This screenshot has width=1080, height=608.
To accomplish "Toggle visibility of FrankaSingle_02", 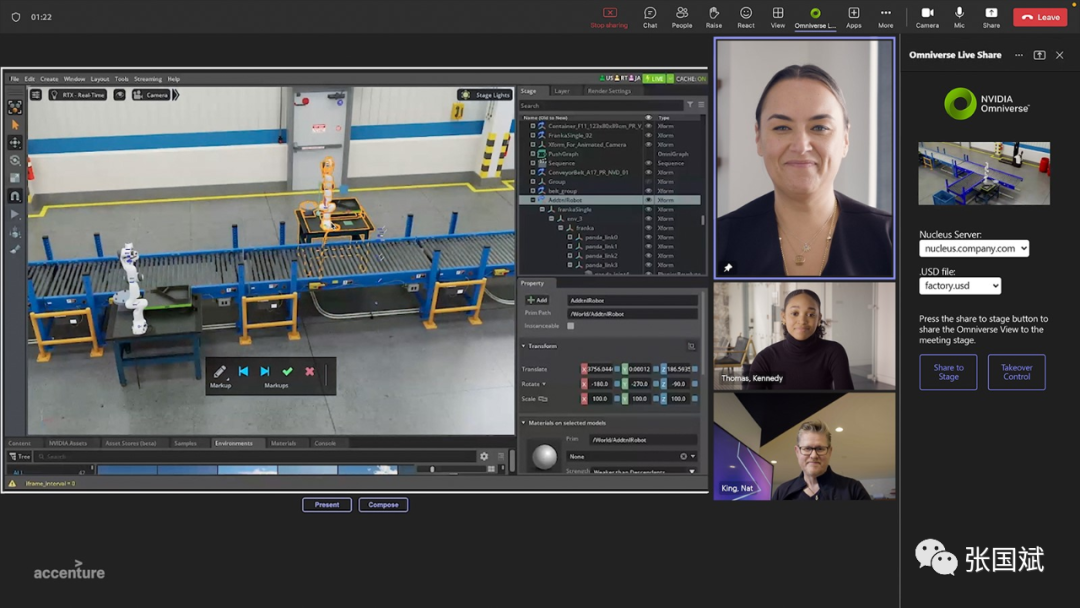I will (648, 136).
